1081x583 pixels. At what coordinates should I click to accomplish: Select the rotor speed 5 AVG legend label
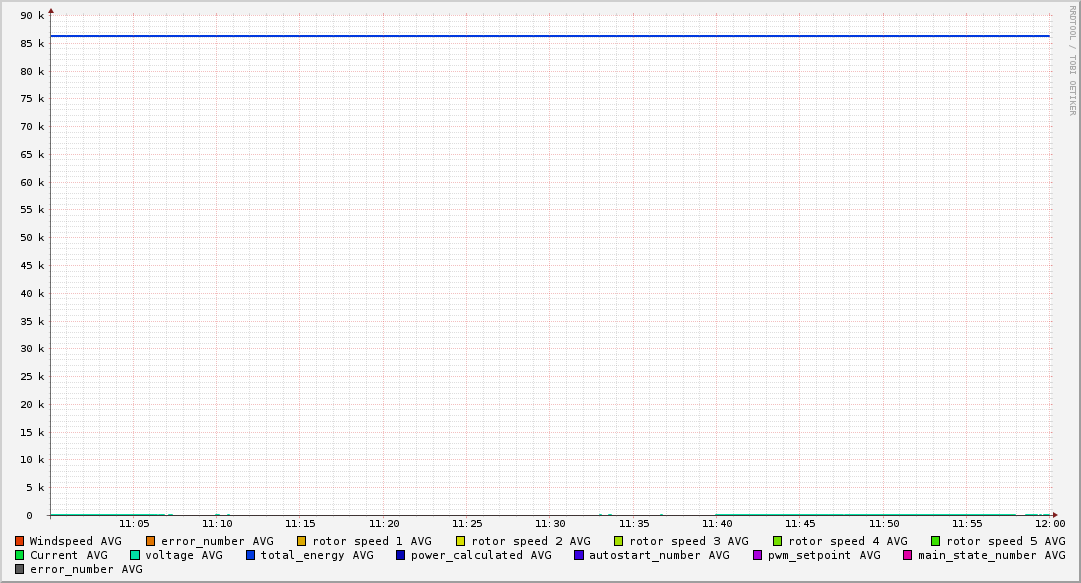(x=1005, y=541)
